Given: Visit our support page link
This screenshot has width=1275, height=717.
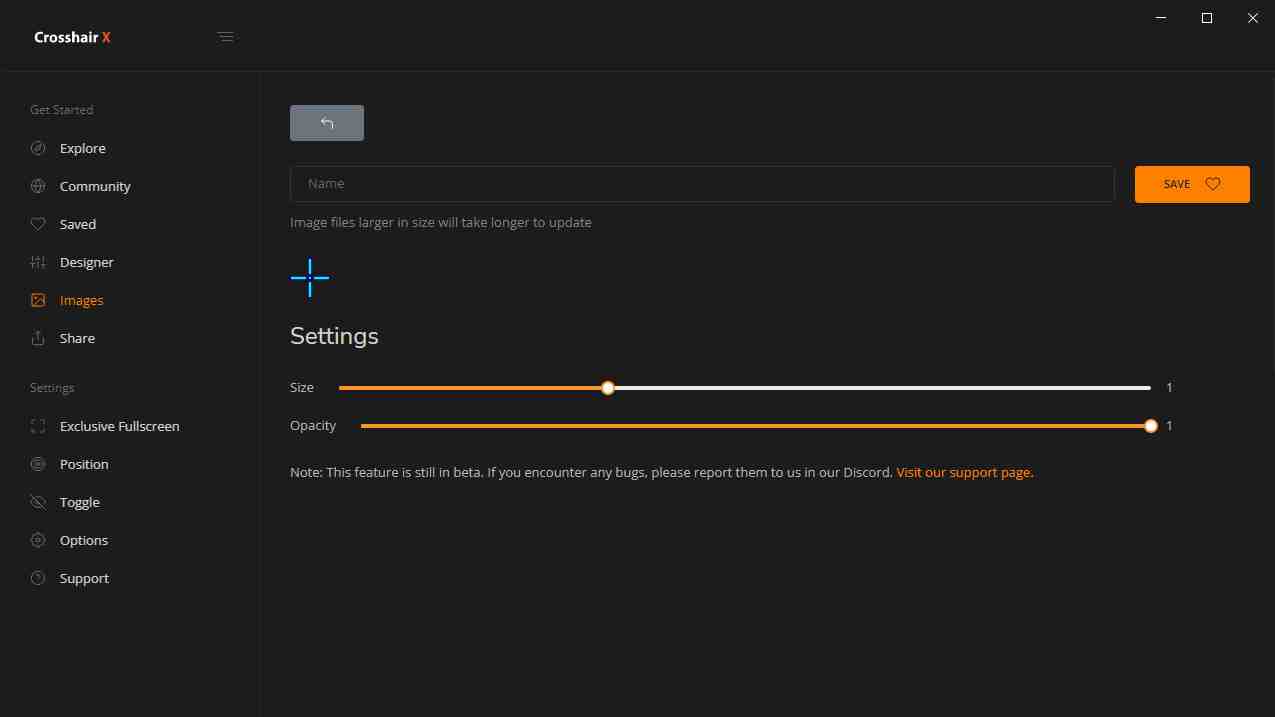Looking at the screenshot, I should 964,472.
